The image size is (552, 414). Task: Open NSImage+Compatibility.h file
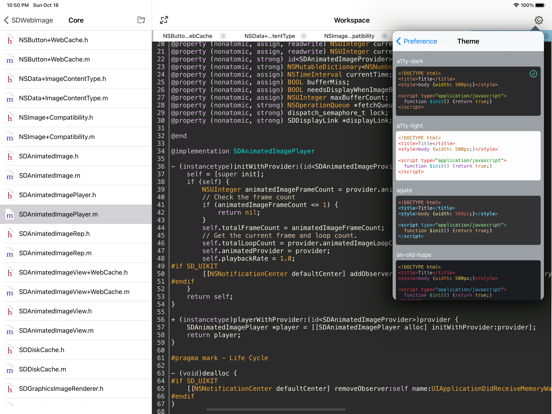point(76,117)
